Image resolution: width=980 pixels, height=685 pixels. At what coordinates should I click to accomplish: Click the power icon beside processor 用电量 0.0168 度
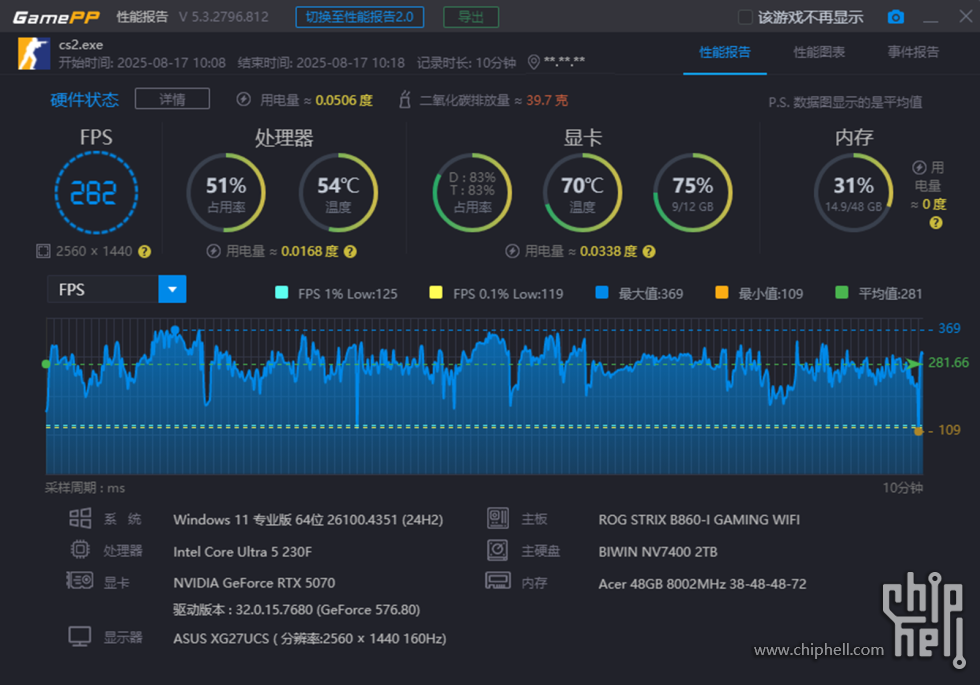pyautogui.click(x=214, y=251)
